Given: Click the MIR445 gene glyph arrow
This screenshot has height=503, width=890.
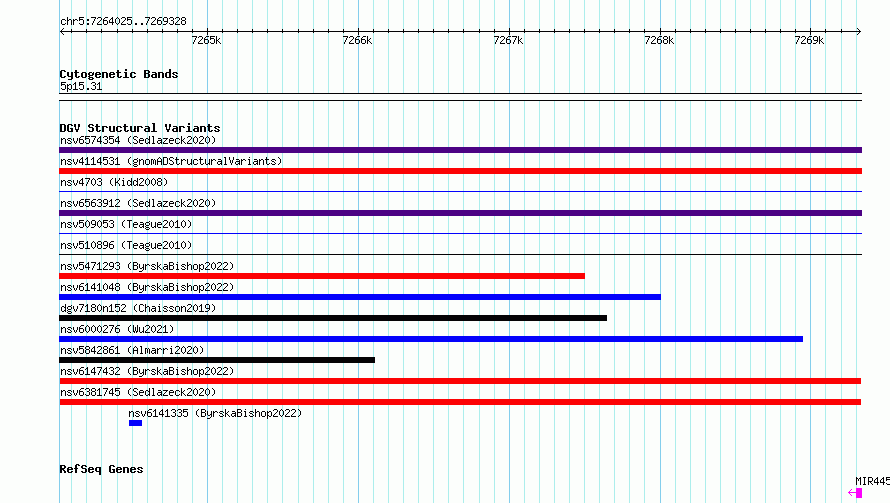Looking at the screenshot, I should click(x=855, y=493).
